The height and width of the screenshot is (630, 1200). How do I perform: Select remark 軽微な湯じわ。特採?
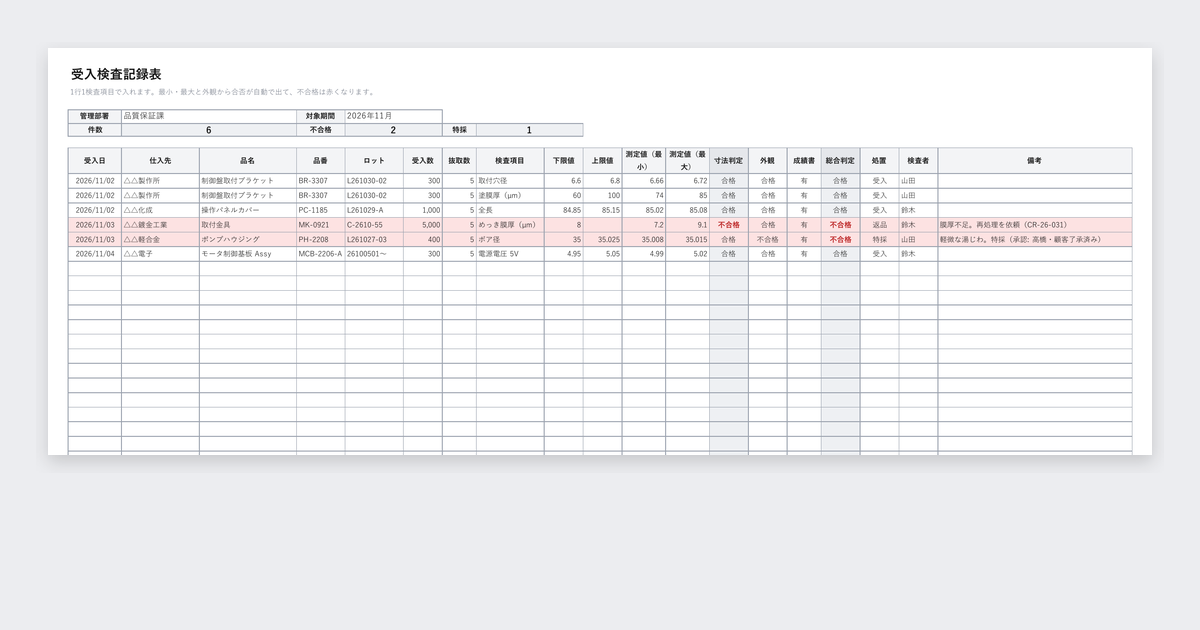[1035, 240]
